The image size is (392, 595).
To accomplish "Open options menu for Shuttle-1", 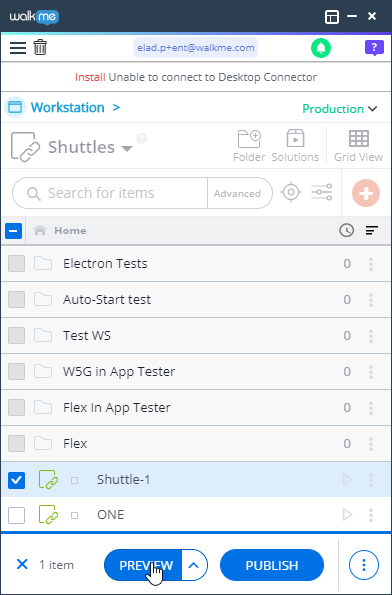I will tap(371, 480).
